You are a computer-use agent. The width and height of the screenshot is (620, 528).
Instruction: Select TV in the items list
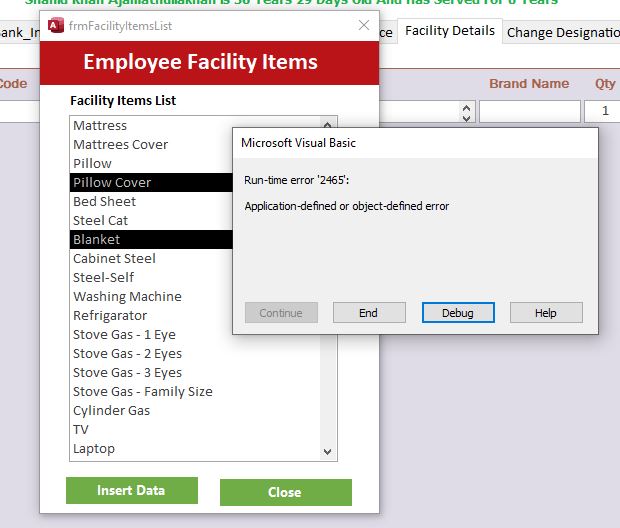click(195, 429)
